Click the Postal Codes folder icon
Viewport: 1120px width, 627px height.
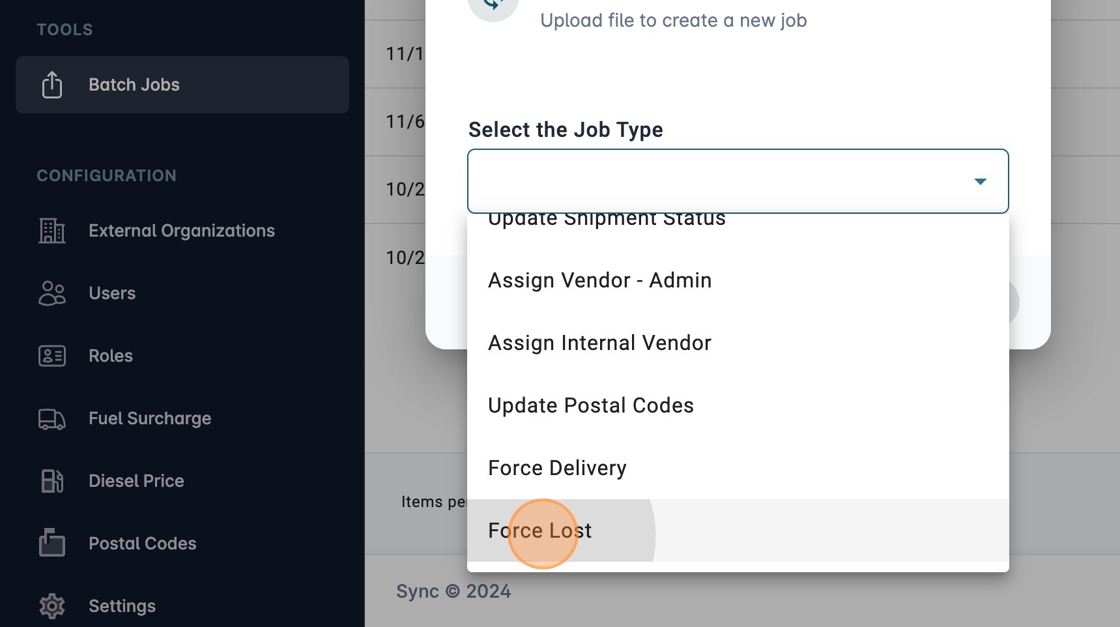click(x=52, y=543)
